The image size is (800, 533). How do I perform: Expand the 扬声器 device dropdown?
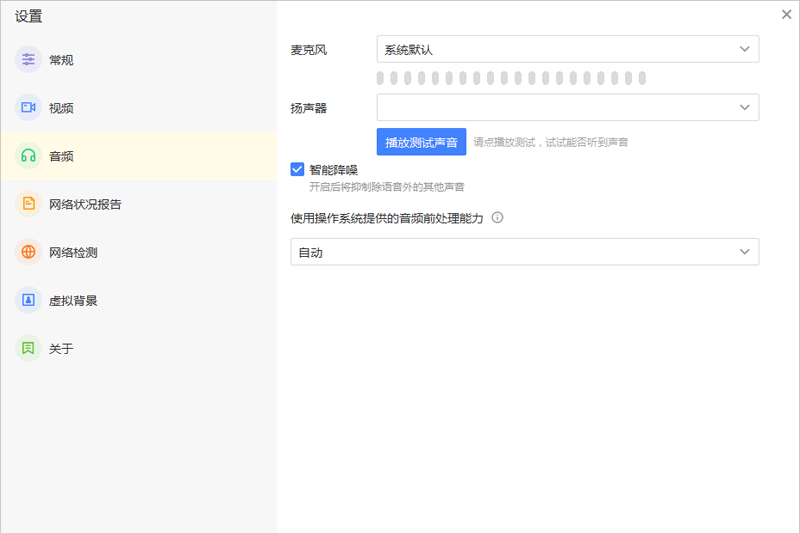point(567,107)
